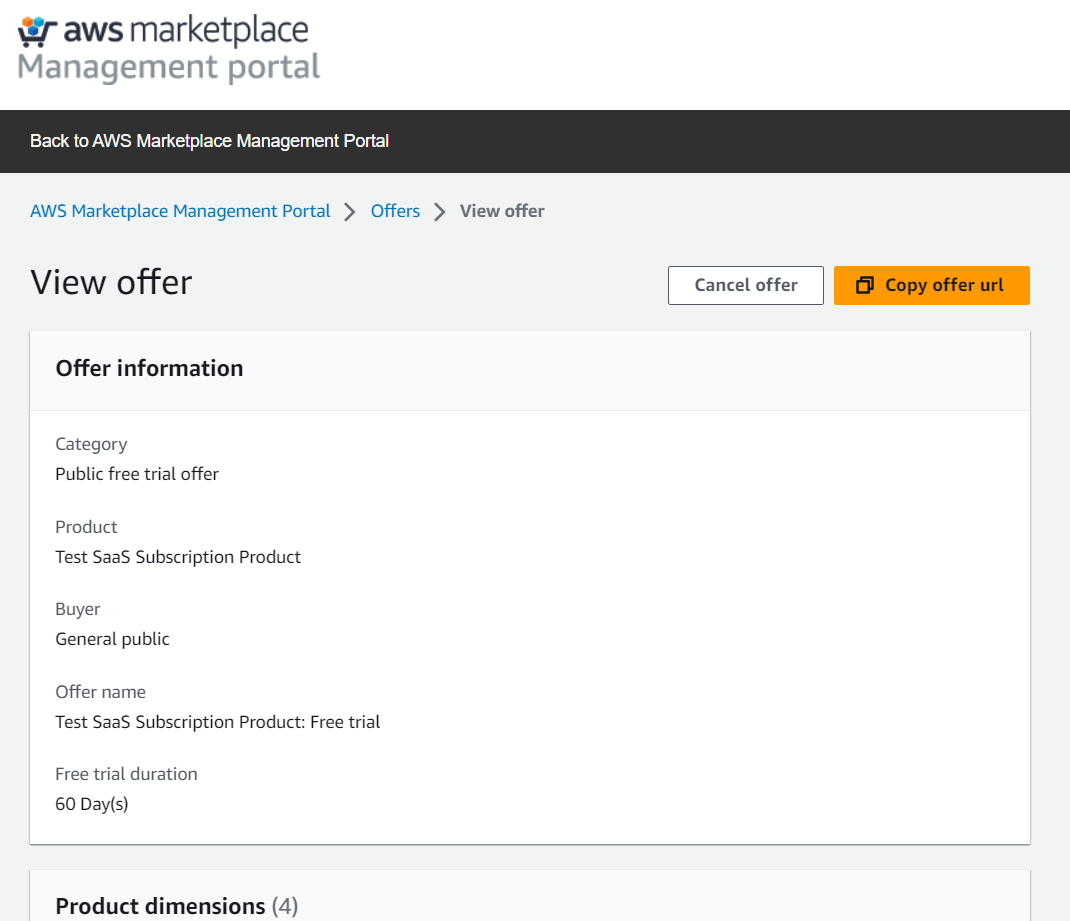Go back to AWS Marketplace Management Portal
The image size is (1070, 921).
point(209,141)
